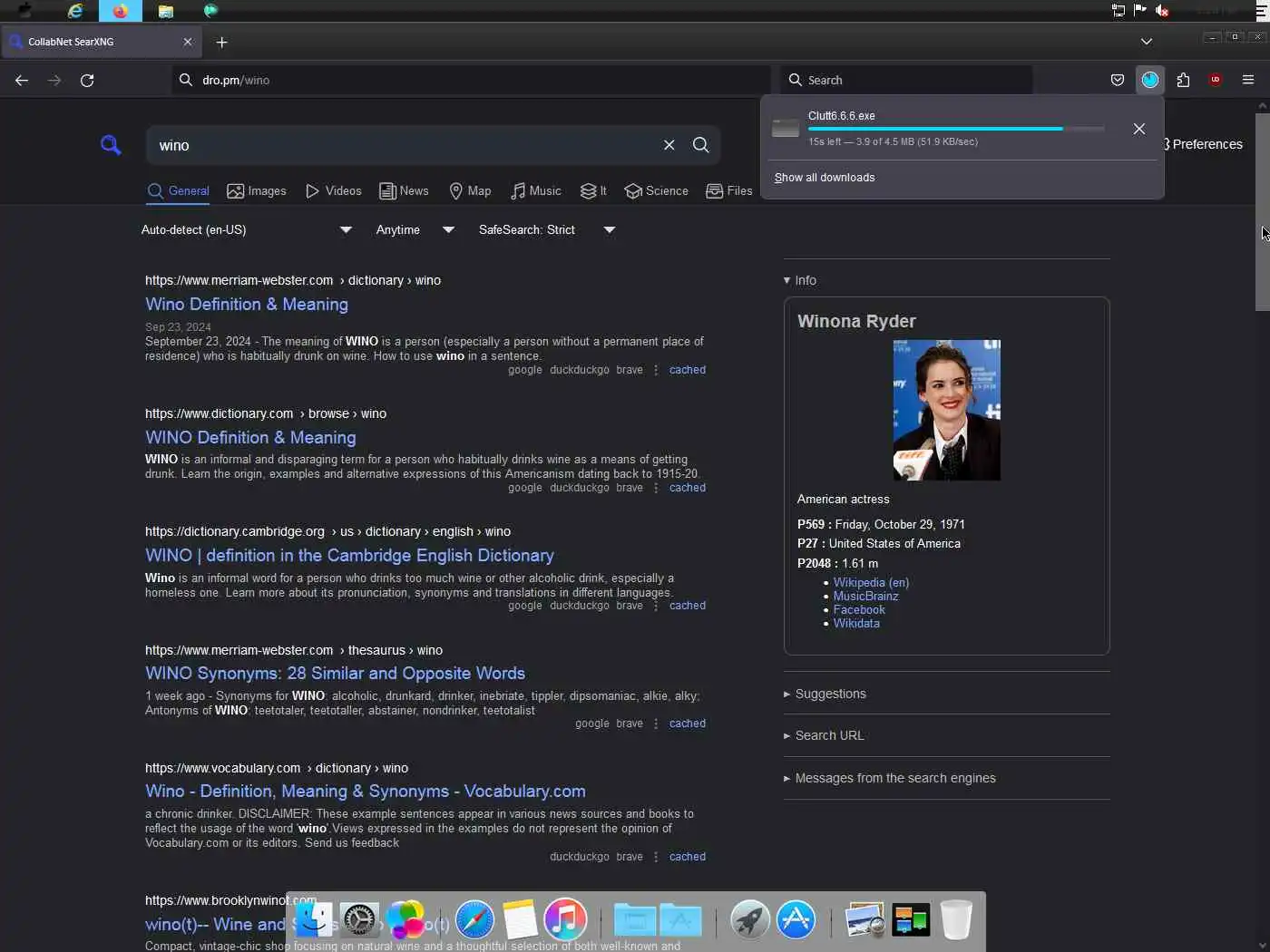Open the Wikidata link
The image size is (1270, 952).
pos(856,624)
